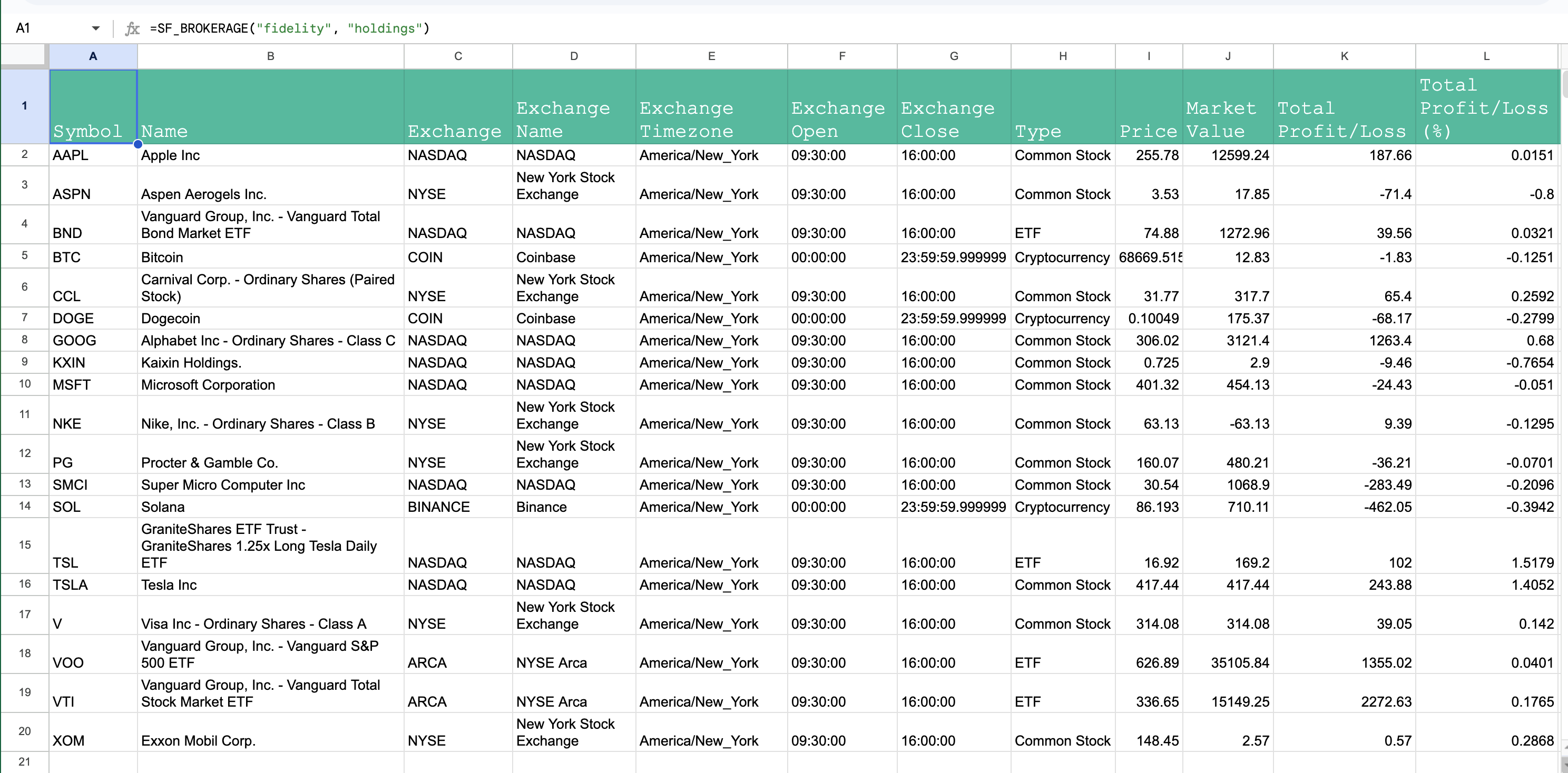Select column A header

(x=93, y=56)
